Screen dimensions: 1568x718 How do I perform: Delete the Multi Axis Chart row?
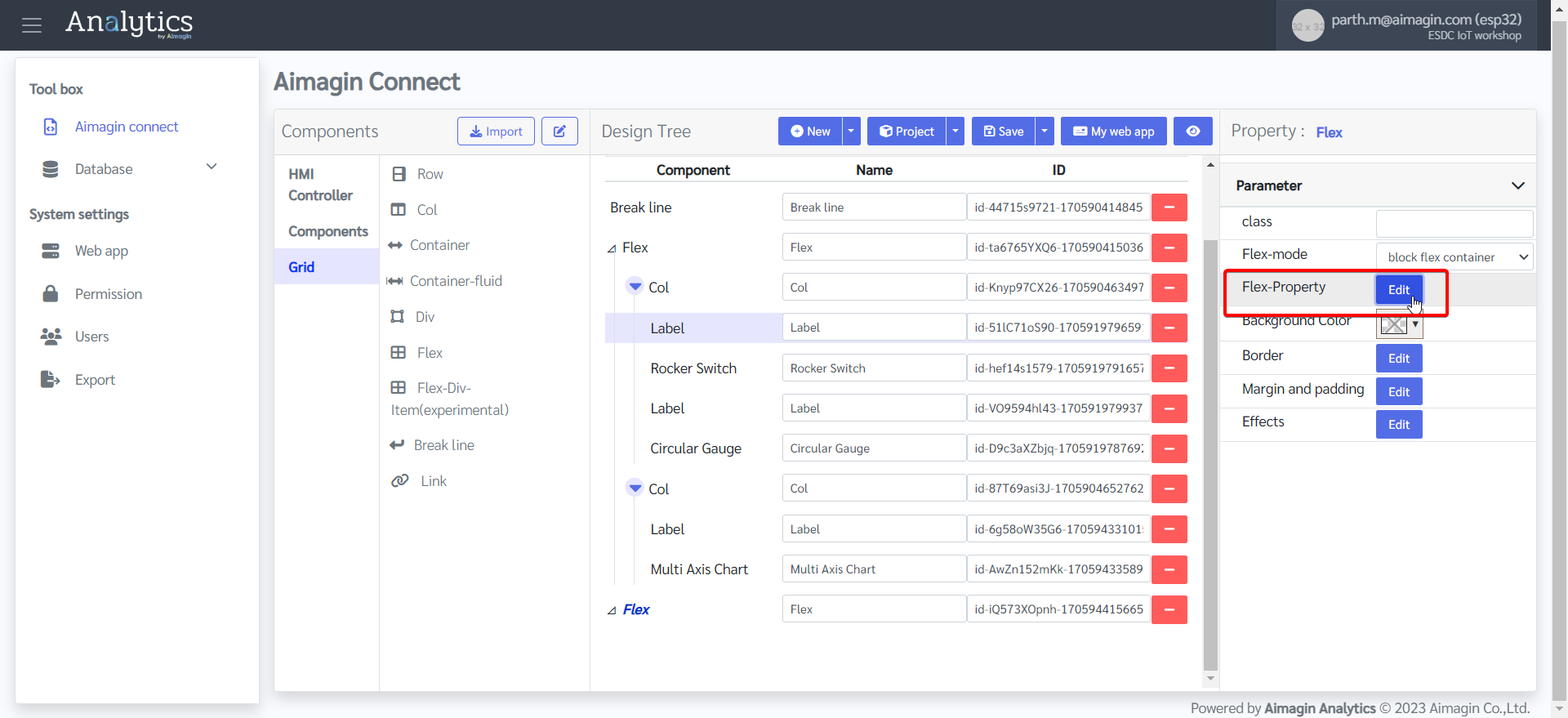(1169, 569)
